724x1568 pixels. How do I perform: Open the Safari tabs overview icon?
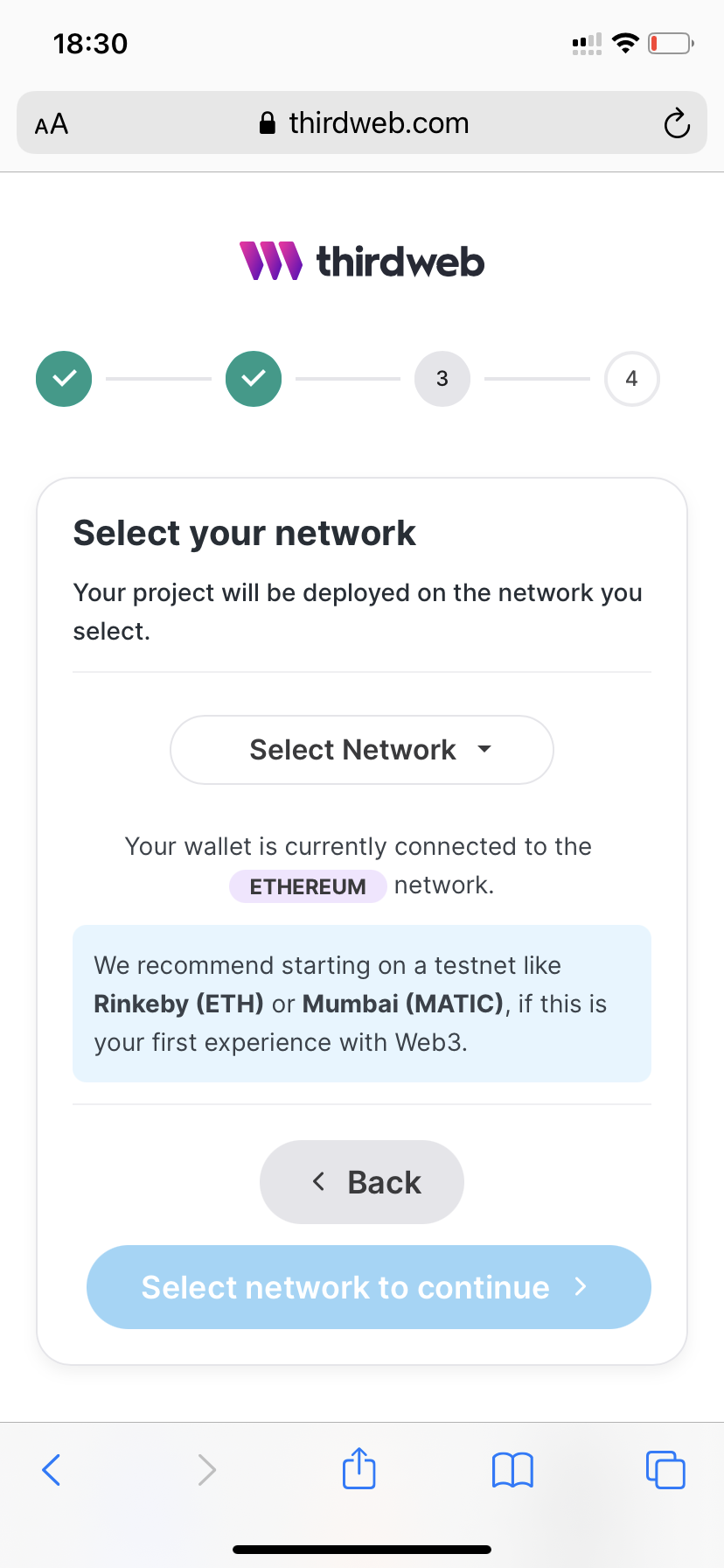[665, 1469]
